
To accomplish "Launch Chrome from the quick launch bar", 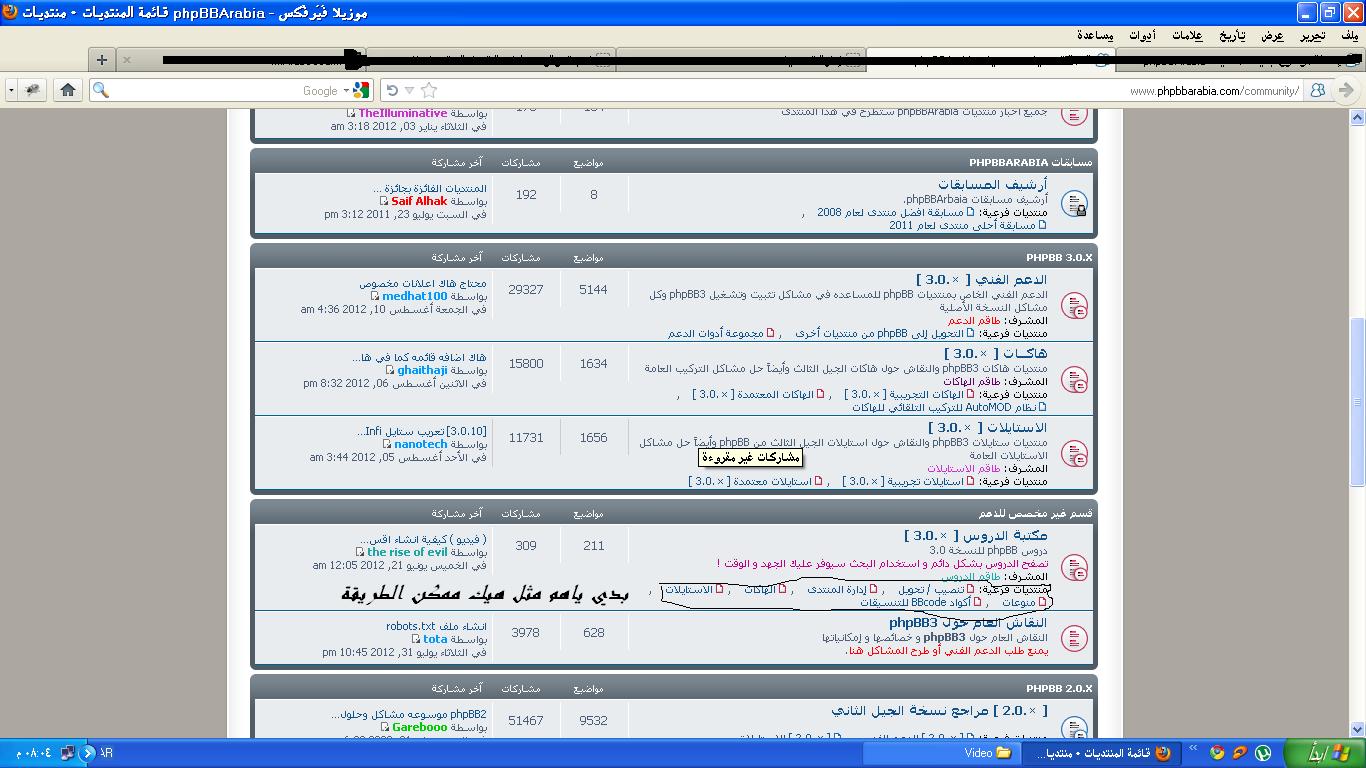I will 1217,753.
